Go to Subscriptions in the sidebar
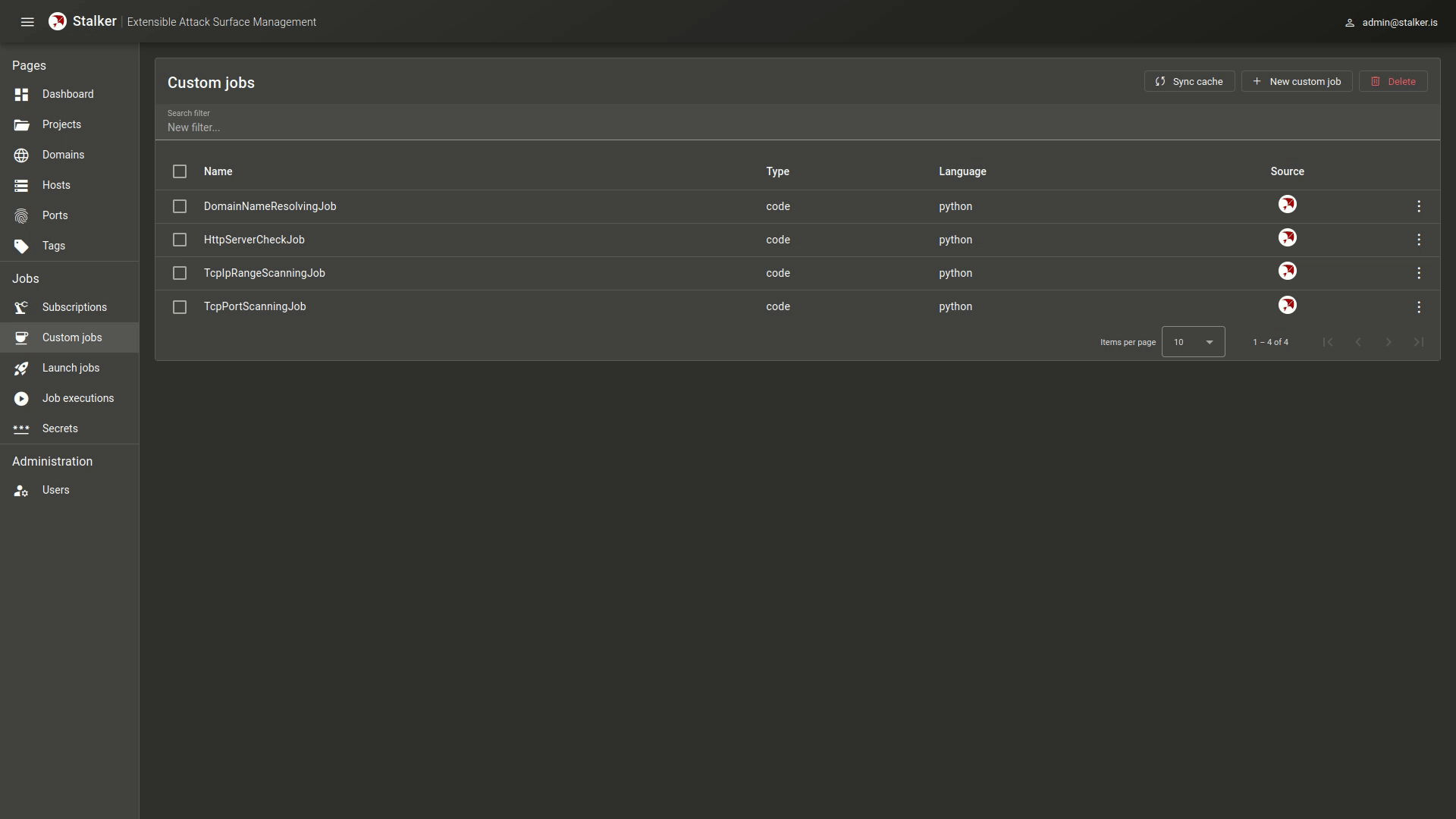The height and width of the screenshot is (819, 1456). click(74, 307)
